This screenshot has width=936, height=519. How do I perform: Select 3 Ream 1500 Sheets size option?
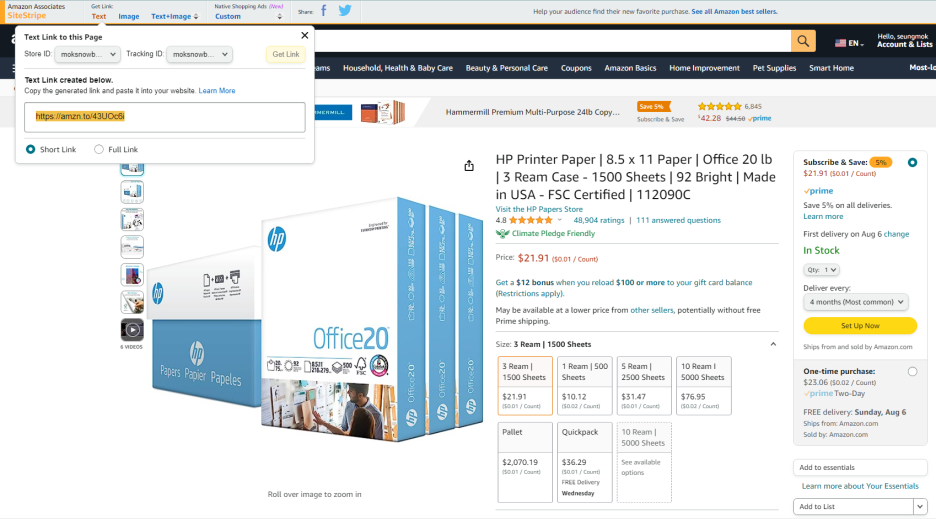coord(525,385)
